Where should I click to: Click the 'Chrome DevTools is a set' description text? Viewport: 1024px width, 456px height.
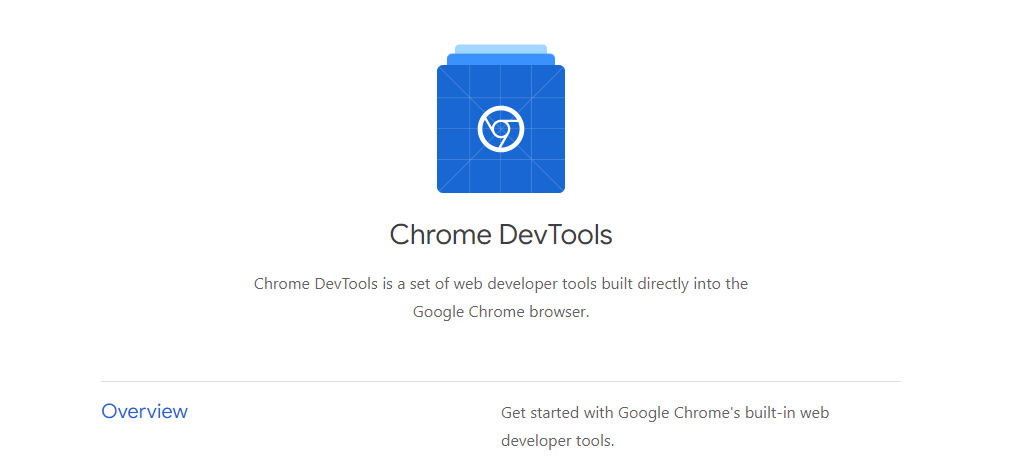(x=501, y=298)
